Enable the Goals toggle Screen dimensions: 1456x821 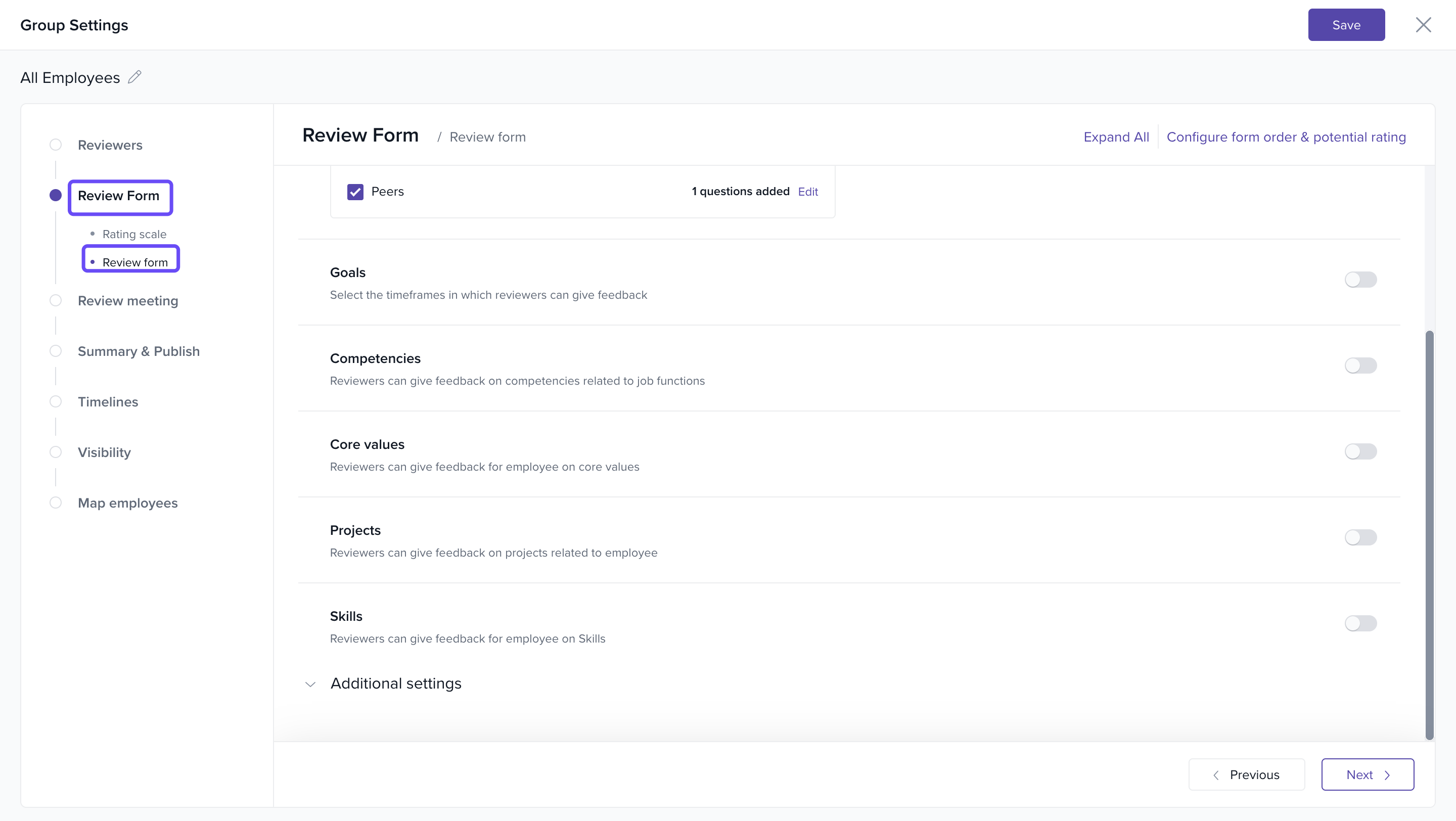click(1360, 280)
